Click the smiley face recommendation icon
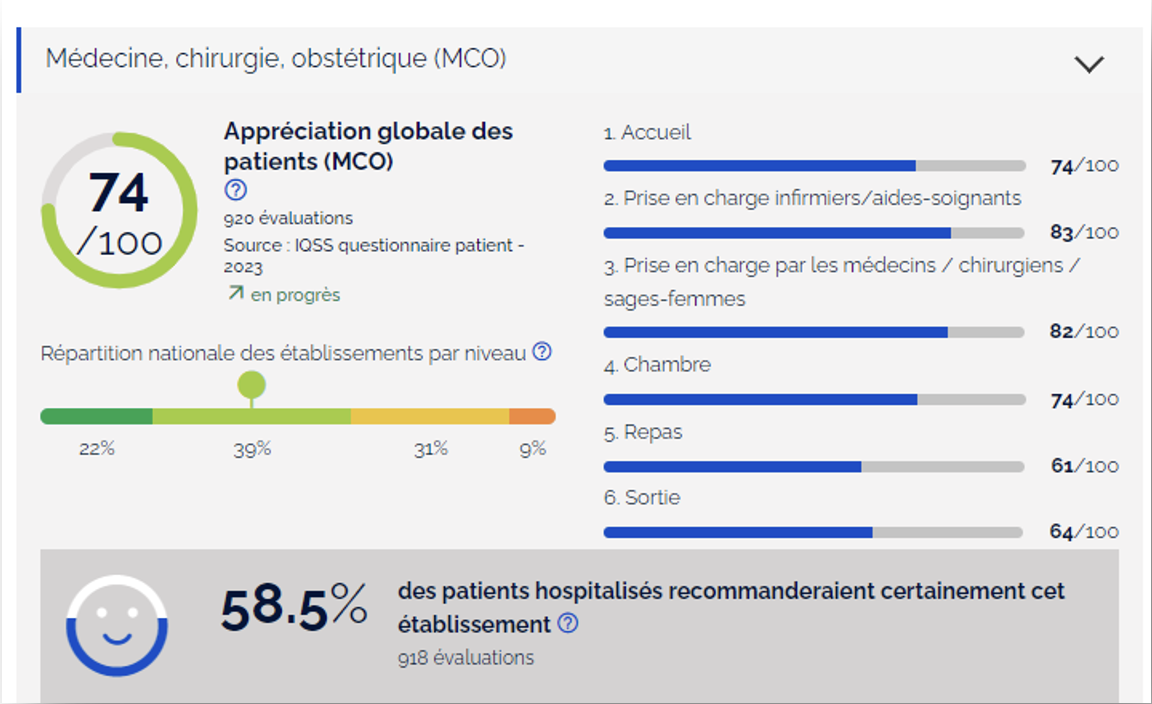 click(x=117, y=625)
